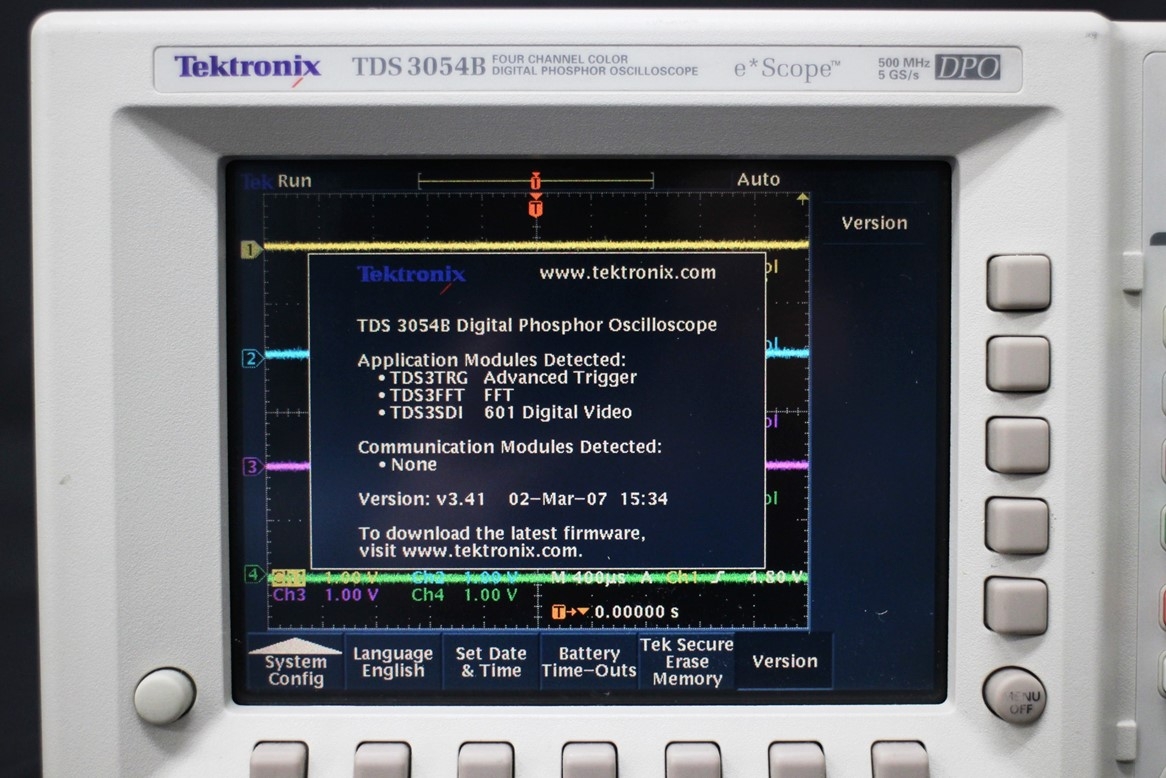1166x778 pixels.
Task: Choose Set Date & Time menu item
Action: [x=491, y=662]
